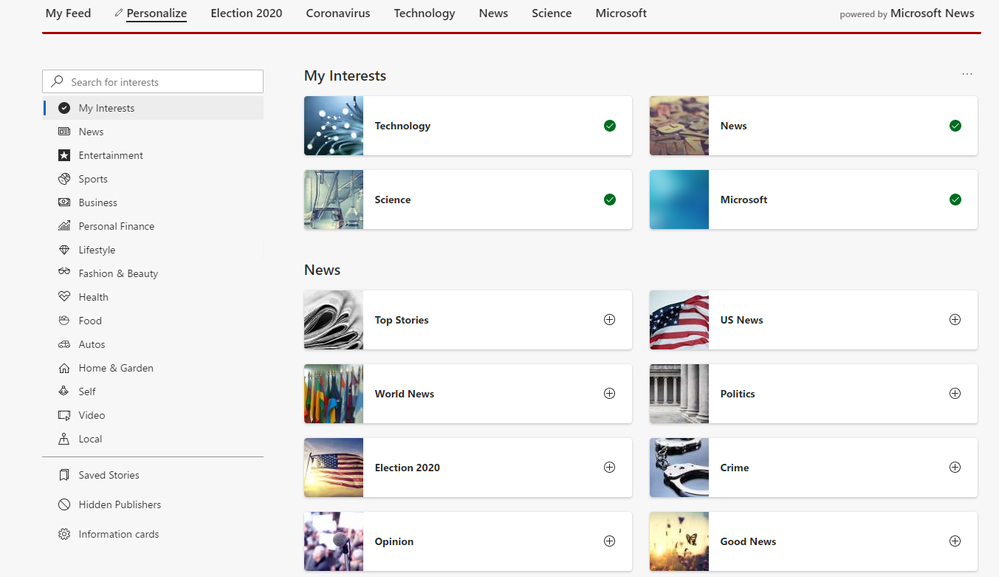Select the Personalize tab
This screenshot has height=577, width=999.
[157, 13]
